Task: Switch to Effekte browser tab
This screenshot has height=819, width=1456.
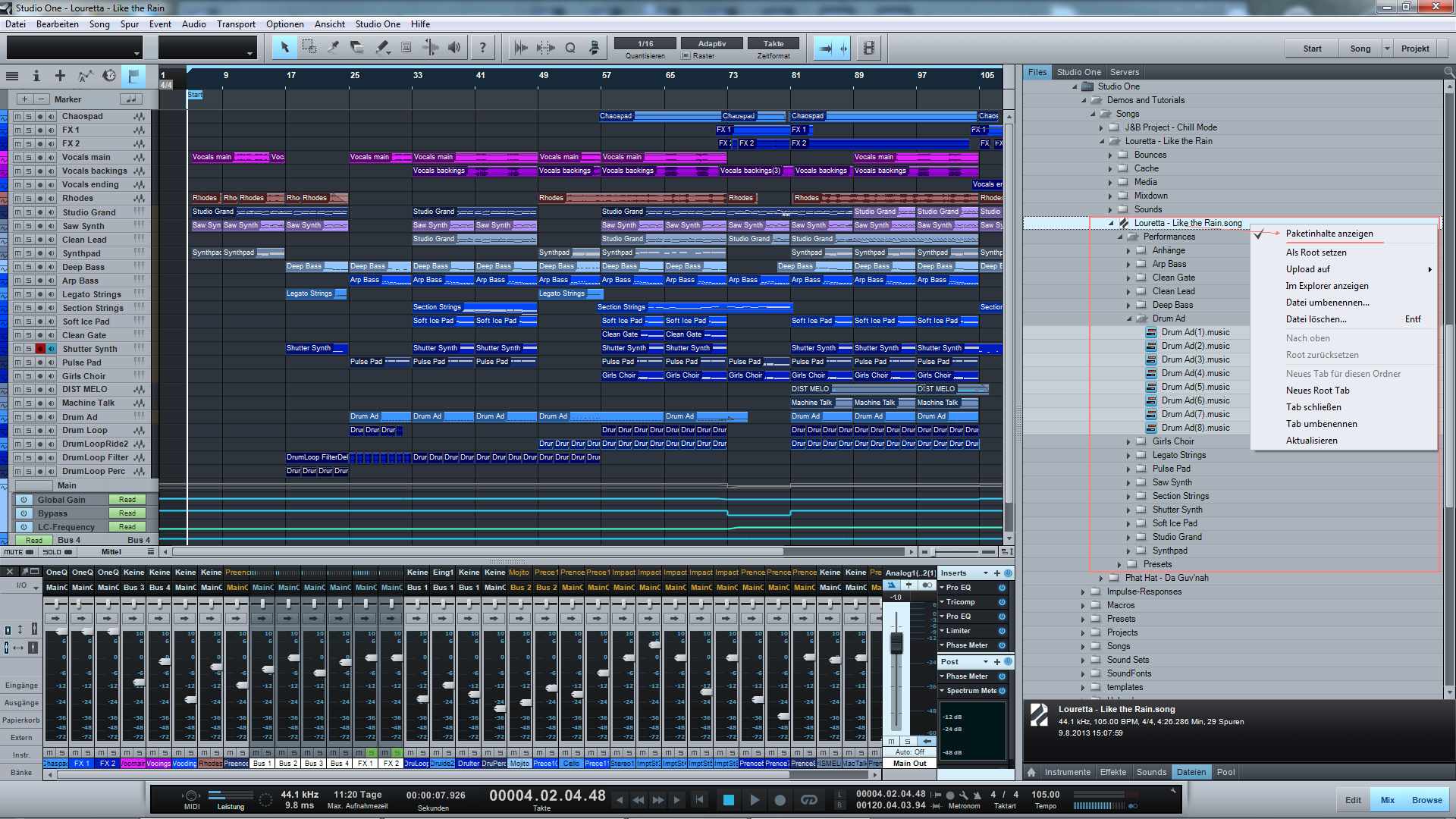Action: click(1112, 772)
